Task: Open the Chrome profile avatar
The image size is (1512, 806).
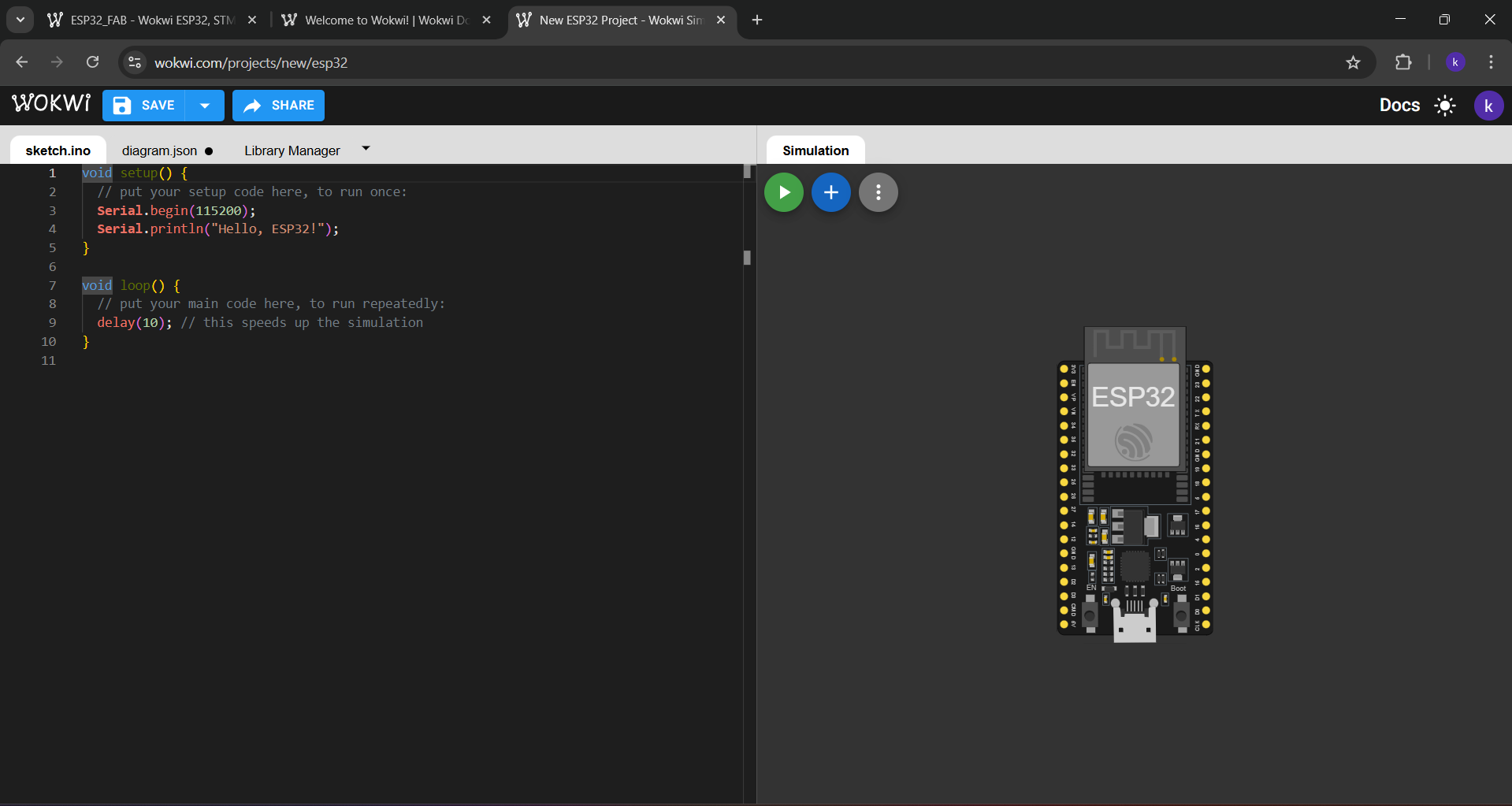Action: tap(1455, 62)
